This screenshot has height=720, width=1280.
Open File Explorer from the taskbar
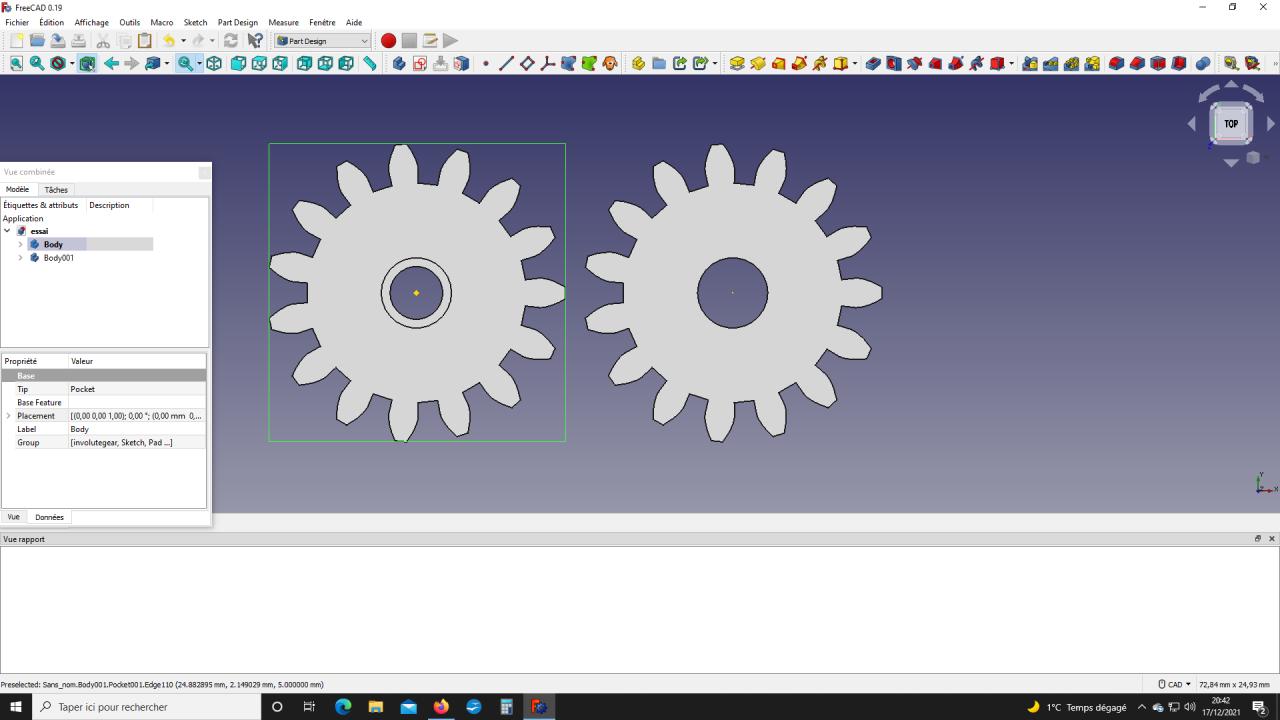click(376, 707)
